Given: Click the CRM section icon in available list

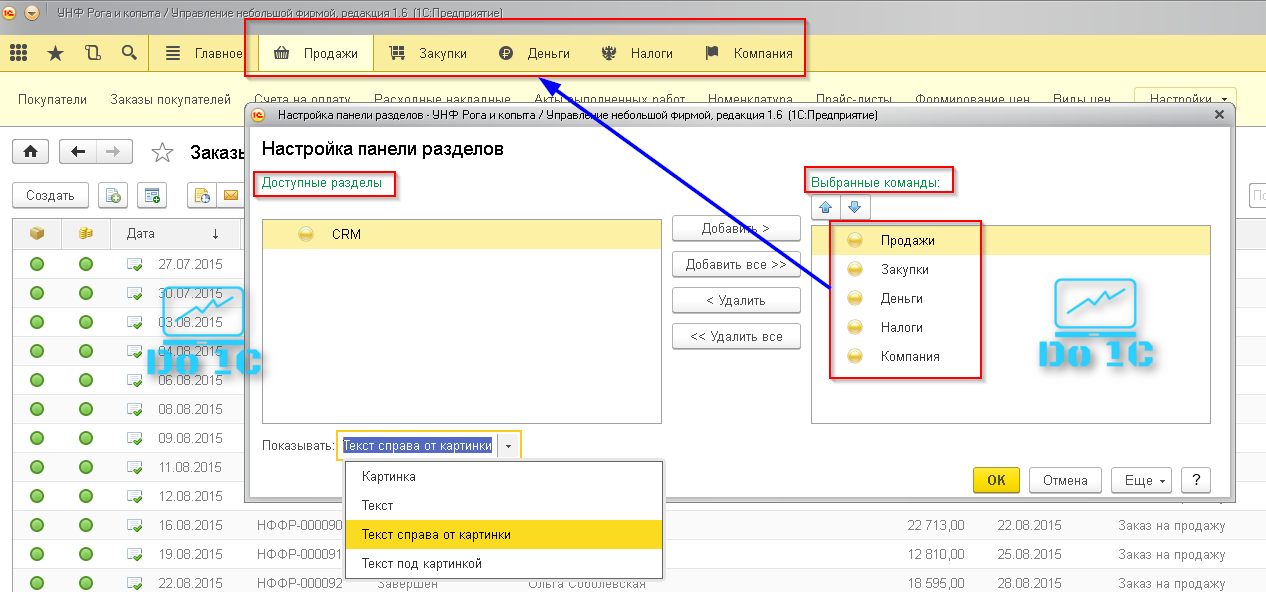Looking at the screenshot, I should [307, 234].
